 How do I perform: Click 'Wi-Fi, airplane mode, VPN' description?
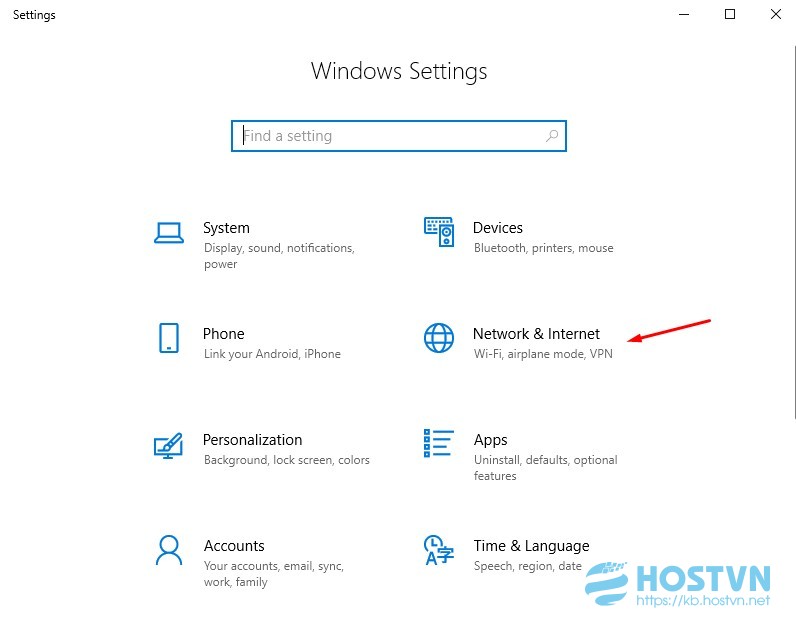point(543,354)
